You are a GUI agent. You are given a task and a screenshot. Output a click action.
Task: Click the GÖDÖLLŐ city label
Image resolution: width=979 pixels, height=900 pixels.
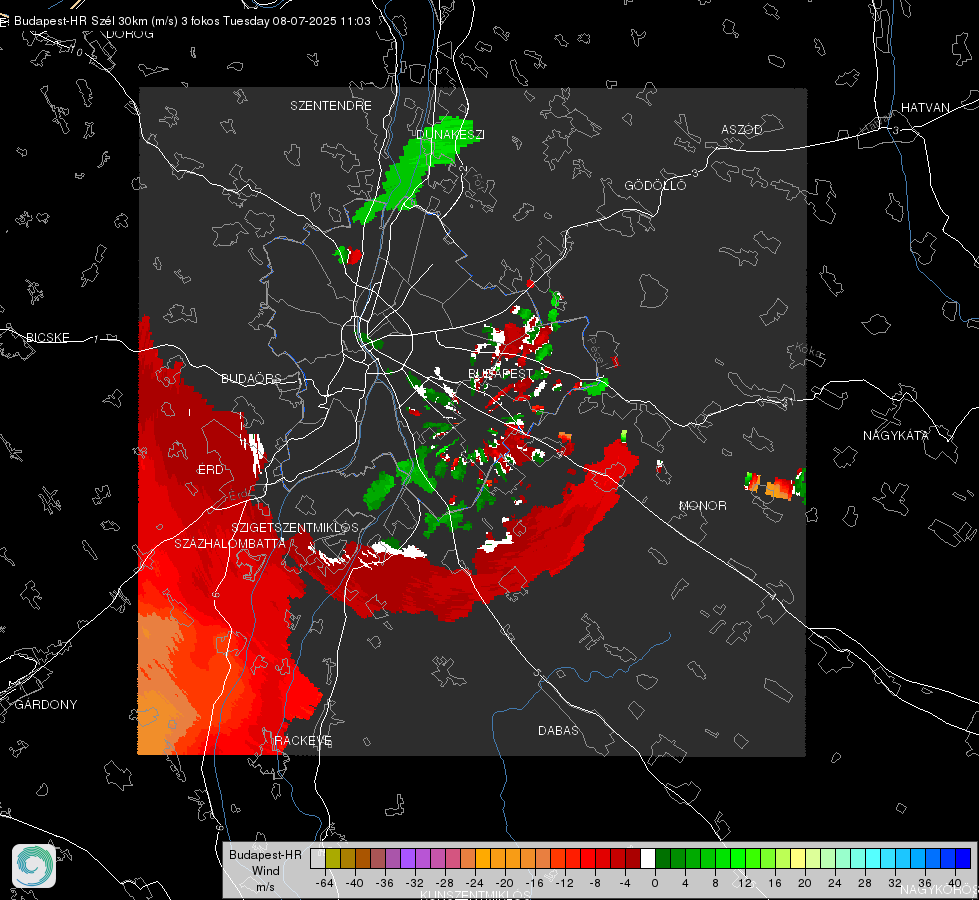655,185
